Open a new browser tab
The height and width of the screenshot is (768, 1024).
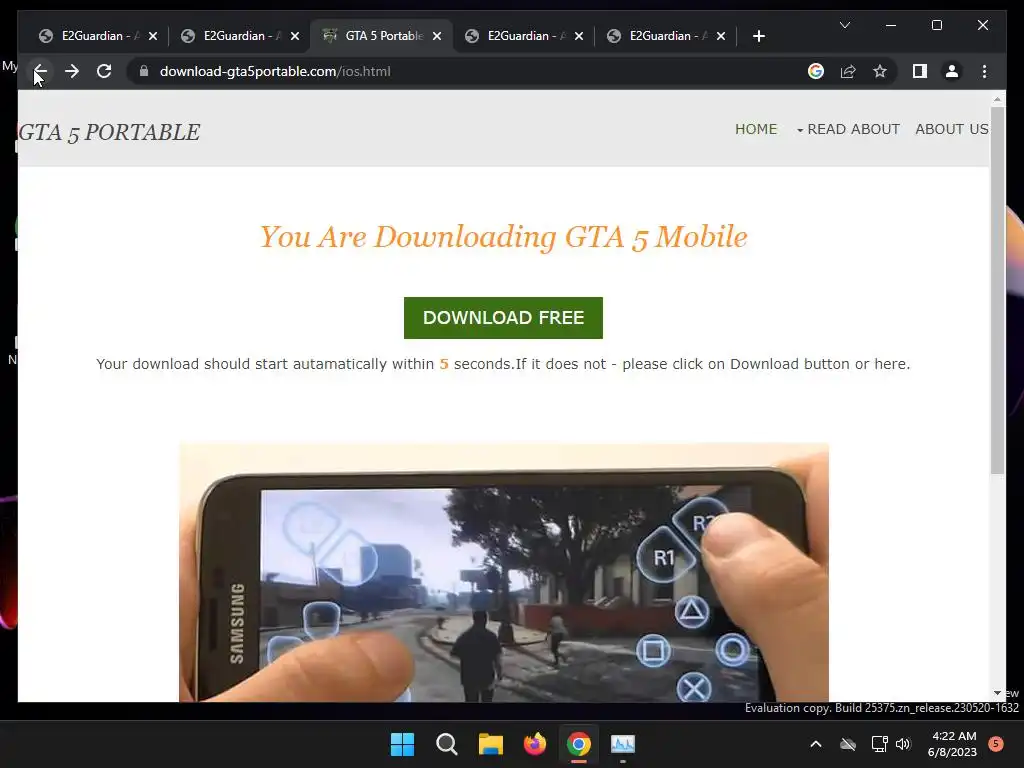coord(758,36)
